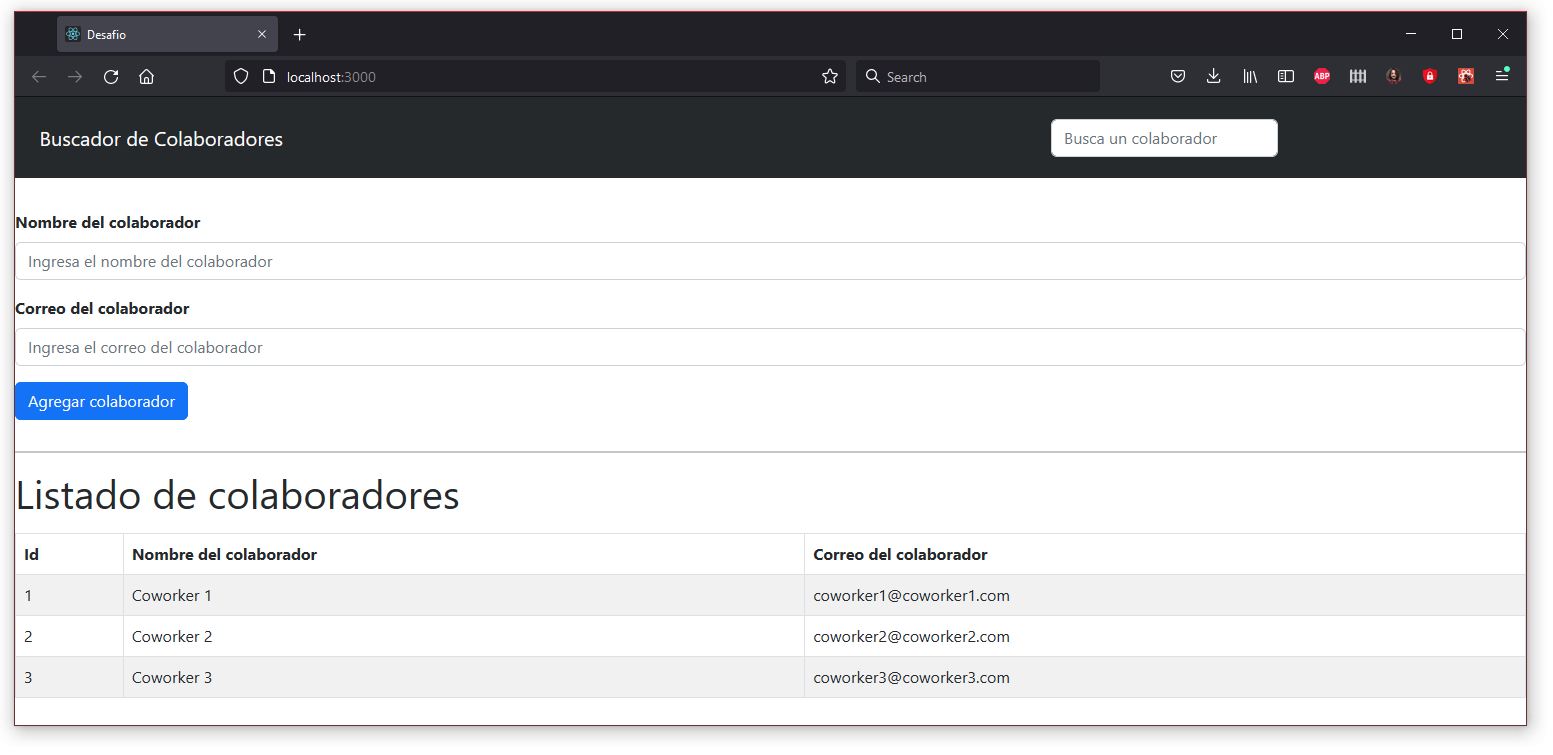Open the hamburger application menu
Viewport: 1553px width, 755px height.
pos(1501,75)
